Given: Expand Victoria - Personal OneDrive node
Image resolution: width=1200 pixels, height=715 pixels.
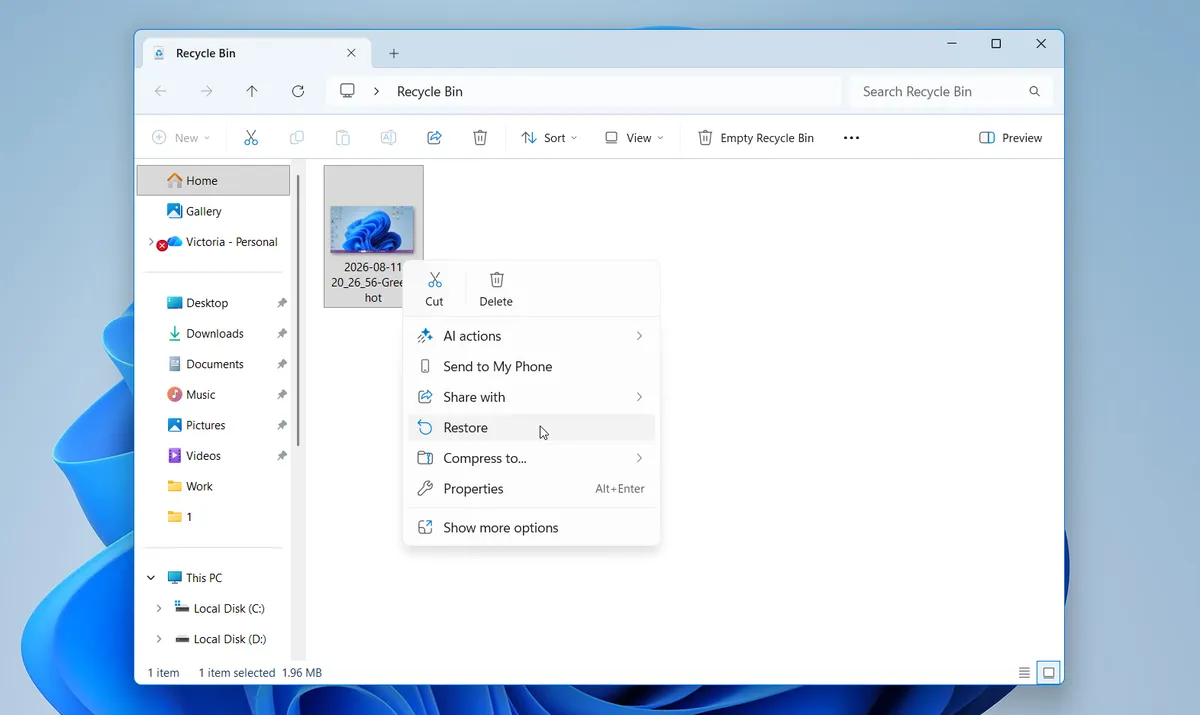Looking at the screenshot, I should coord(151,242).
